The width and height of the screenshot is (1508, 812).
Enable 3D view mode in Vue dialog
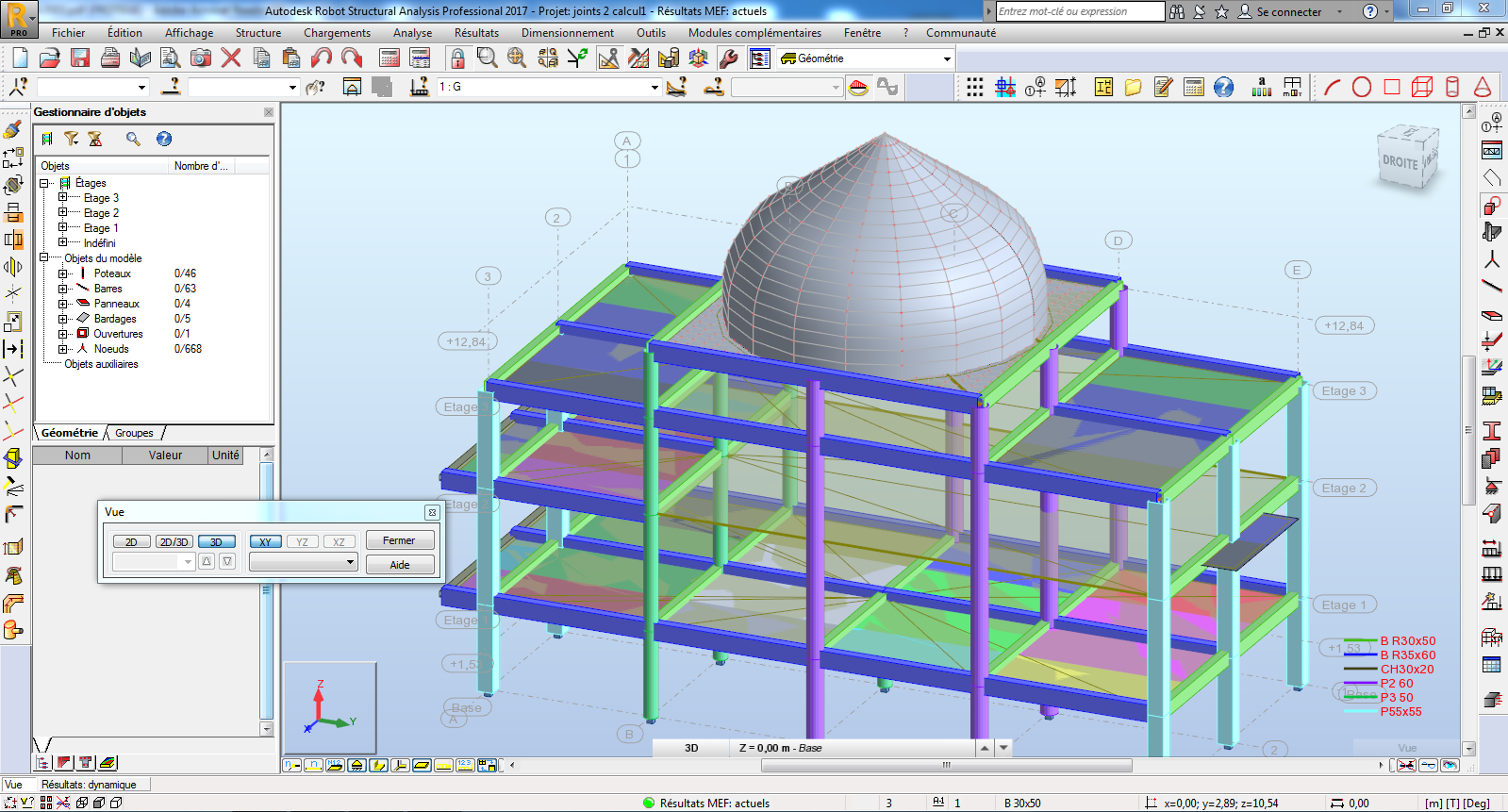click(x=216, y=542)
